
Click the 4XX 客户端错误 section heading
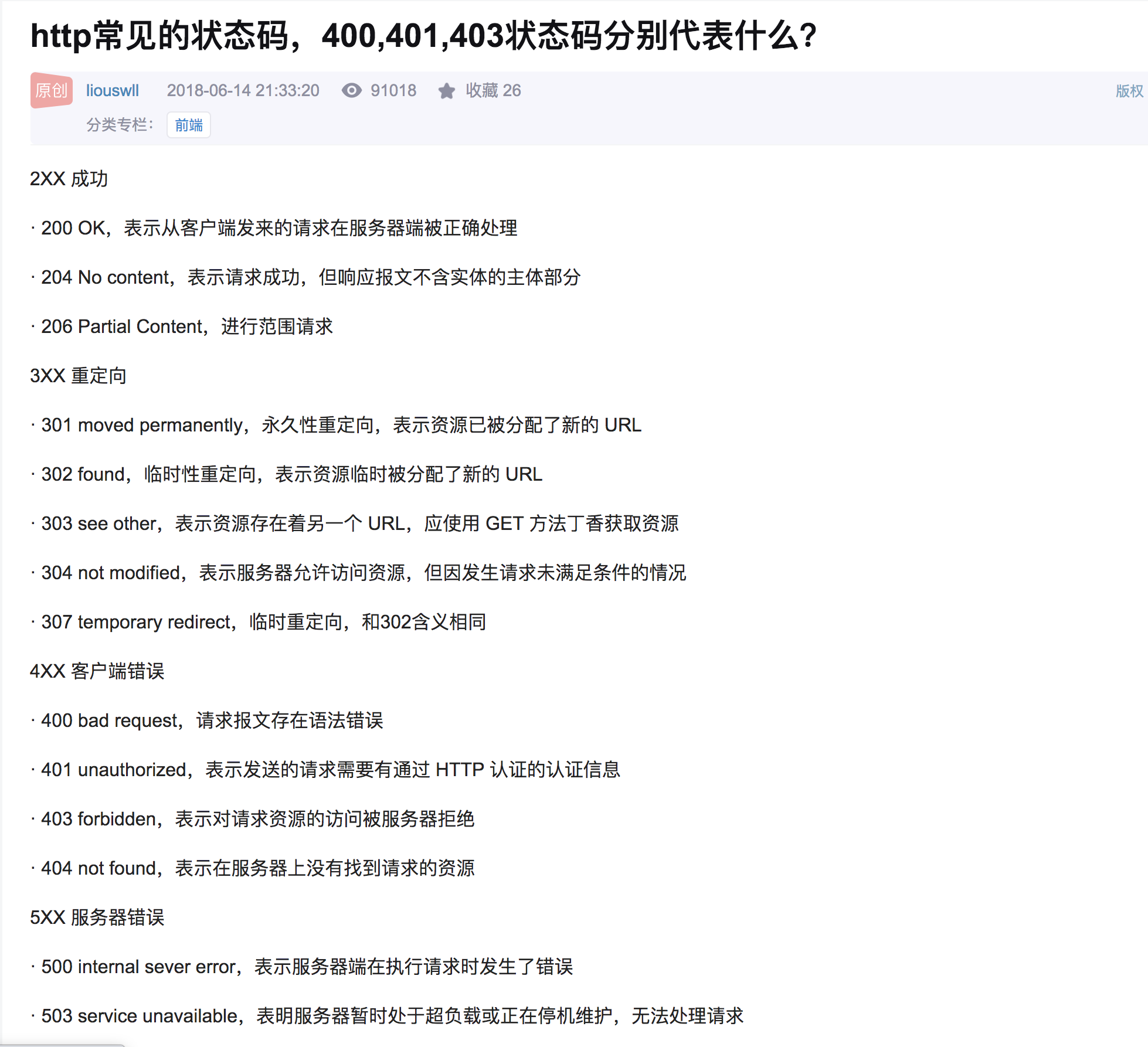click(97, 671)
